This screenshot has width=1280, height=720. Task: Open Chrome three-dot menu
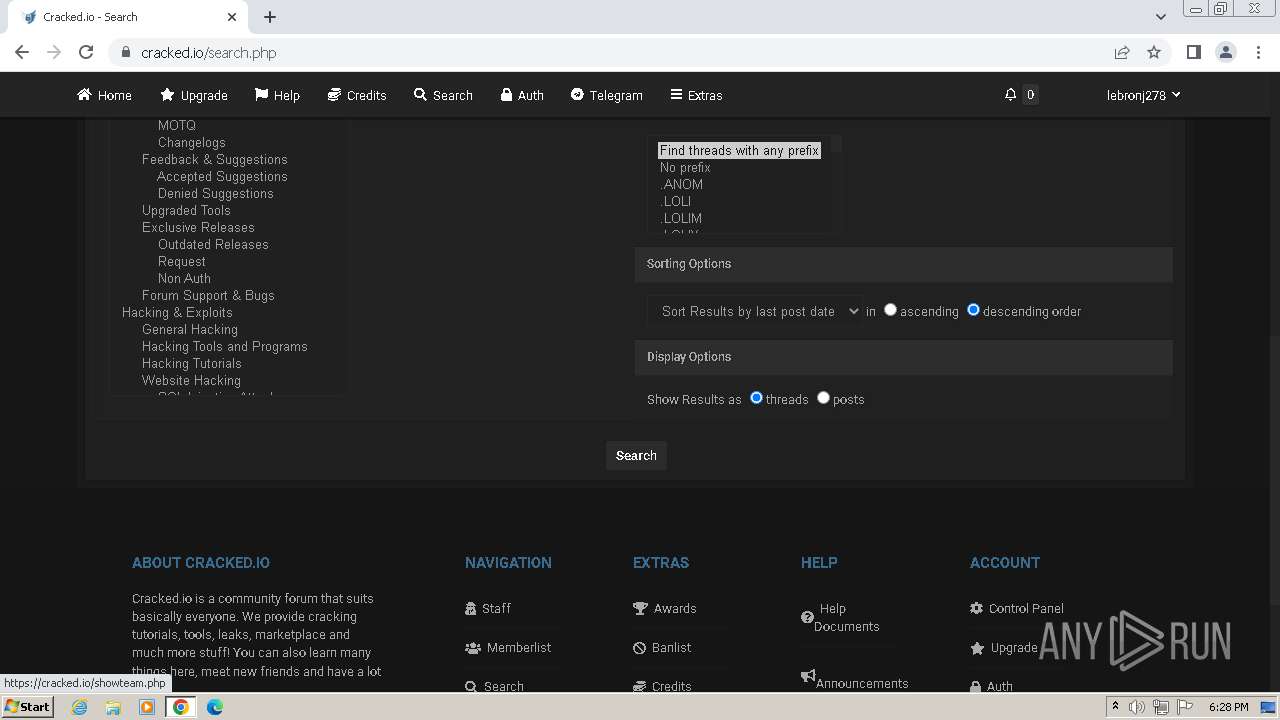click(1259, 52)
